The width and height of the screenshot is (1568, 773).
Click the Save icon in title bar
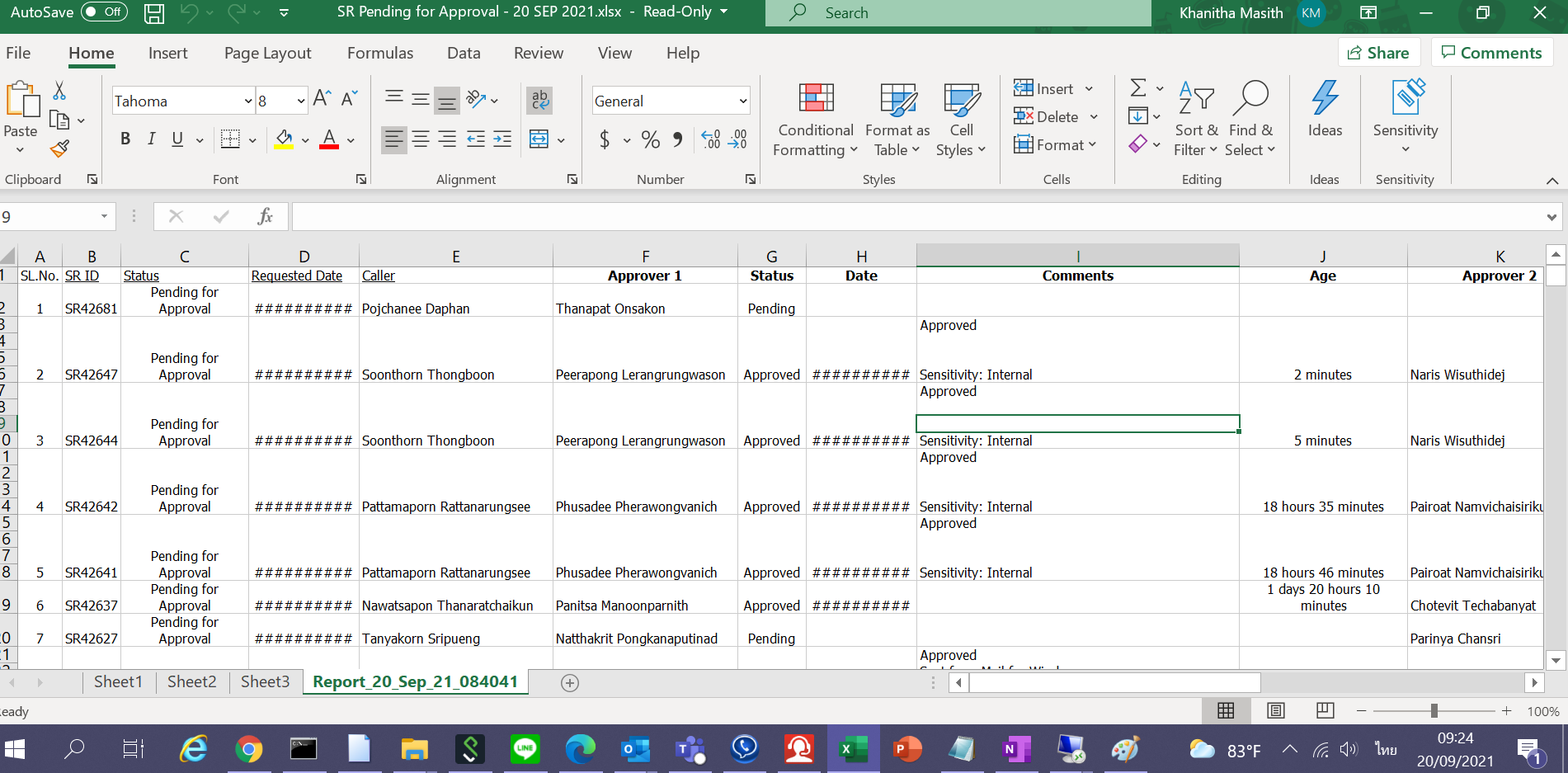pos(154,13)
